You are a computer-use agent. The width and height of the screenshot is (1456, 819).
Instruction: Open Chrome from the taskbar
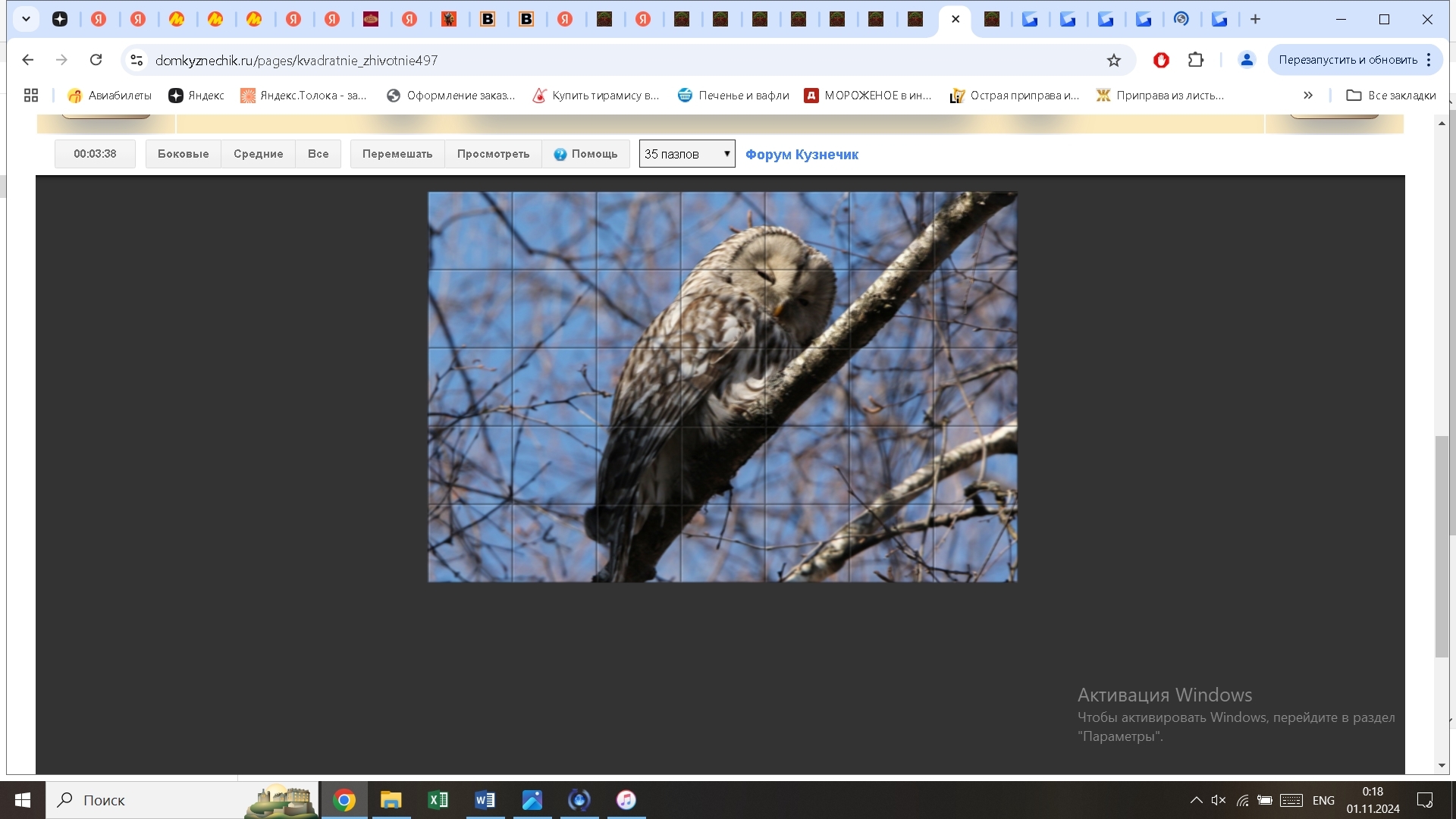[344, 800]
